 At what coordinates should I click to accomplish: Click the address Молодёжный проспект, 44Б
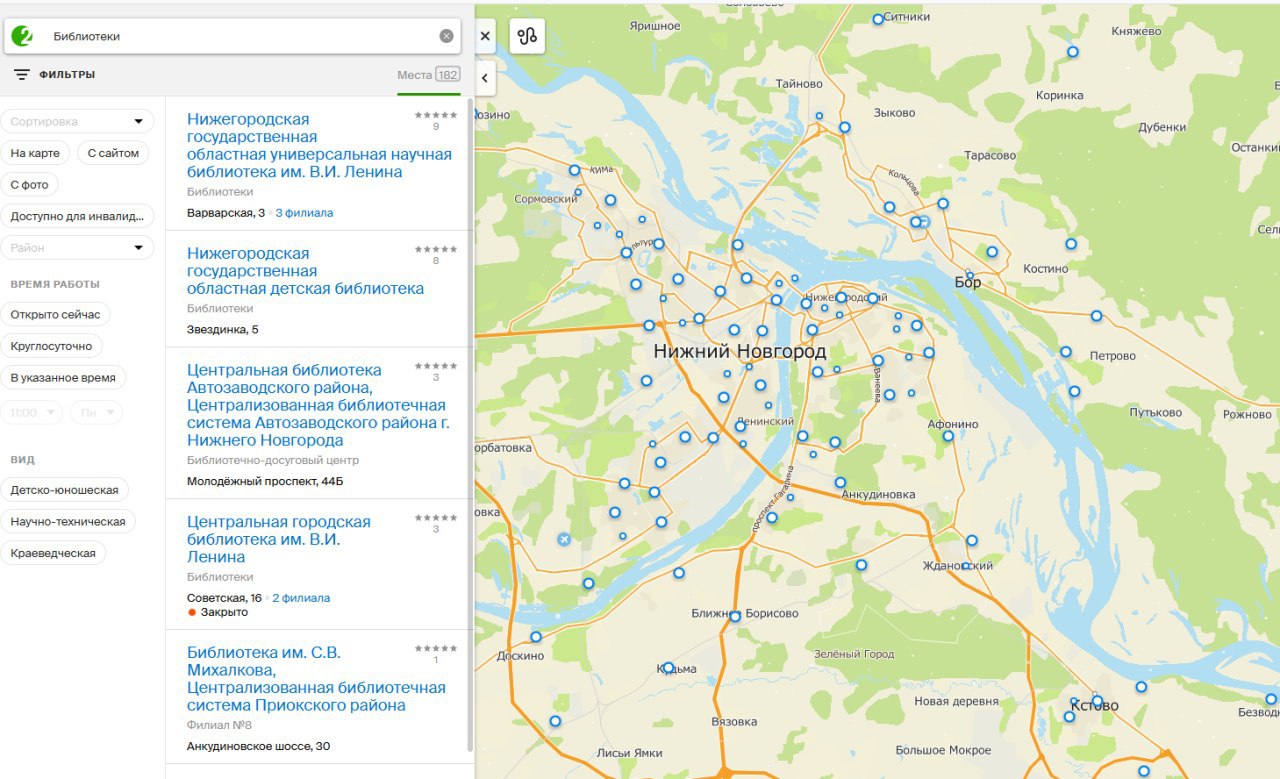[265, 481]
